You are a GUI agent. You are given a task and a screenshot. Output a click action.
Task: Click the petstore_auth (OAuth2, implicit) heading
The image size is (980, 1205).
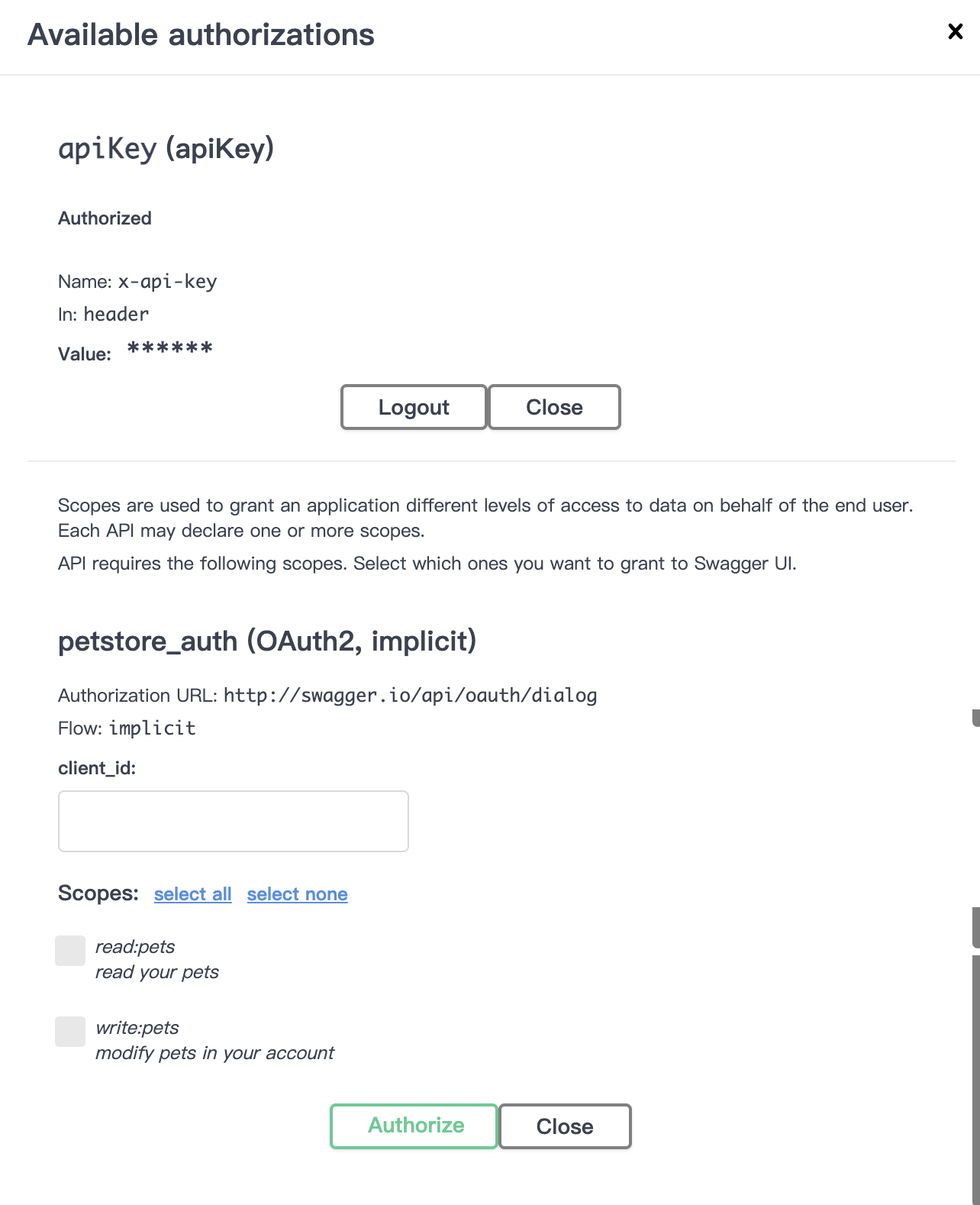pyautogui.click(x=267, y=641)
